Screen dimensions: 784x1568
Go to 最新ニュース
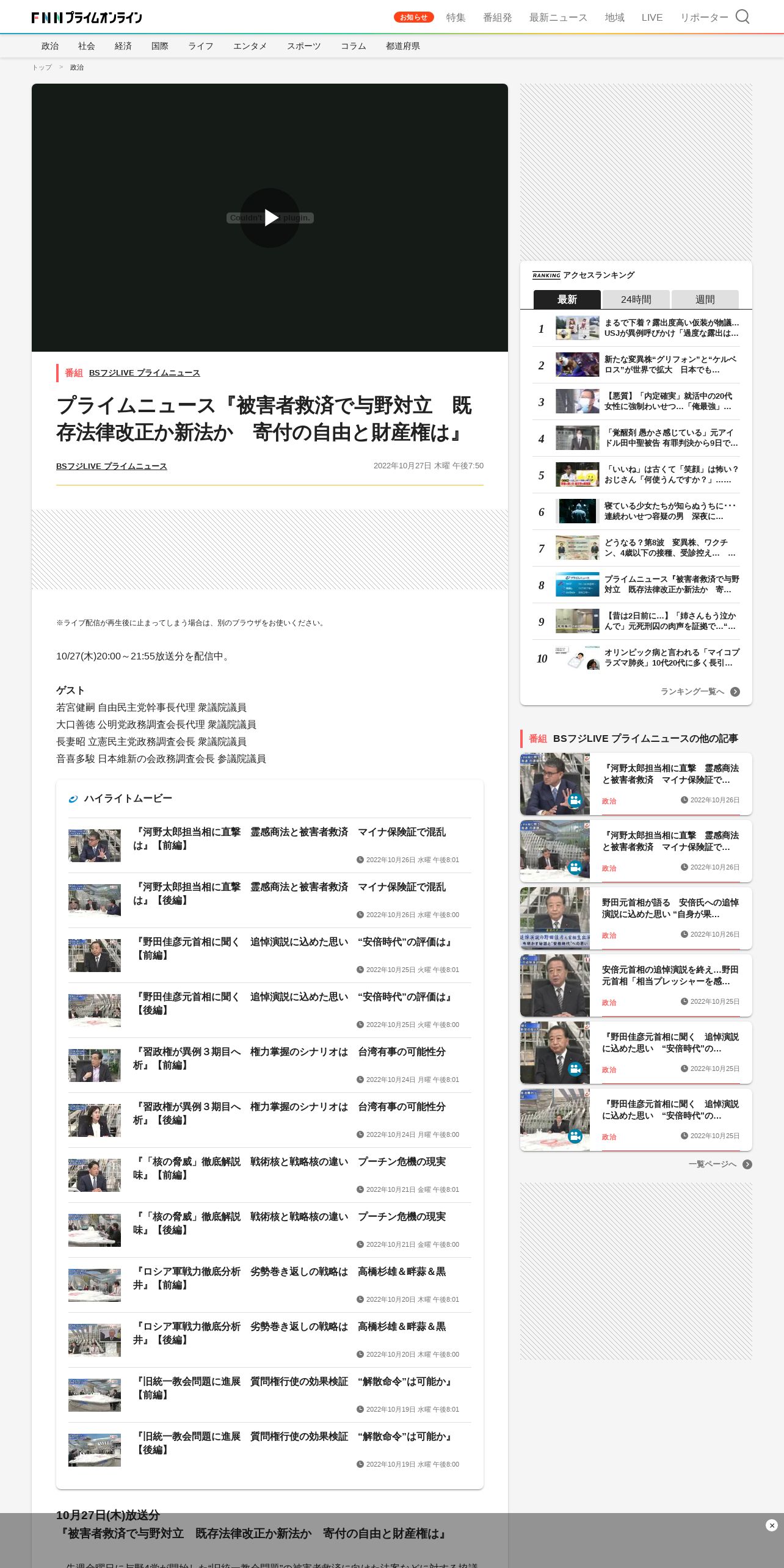click(559, 18)
